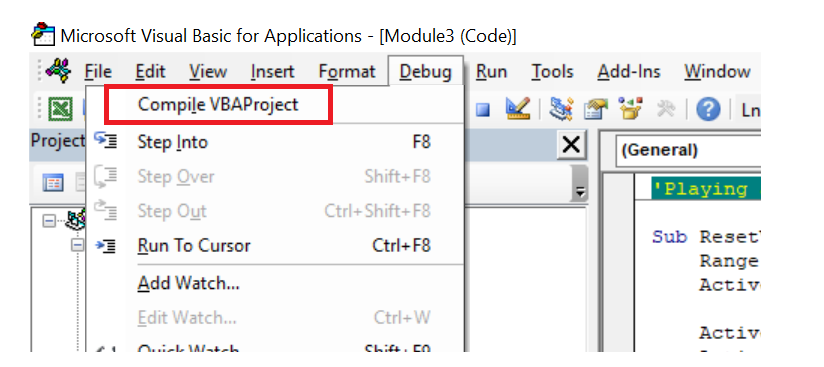Click the View Code icon in Project panel
Image resolution: width=824 pixels, height=367 pixels.
(53, 182)
